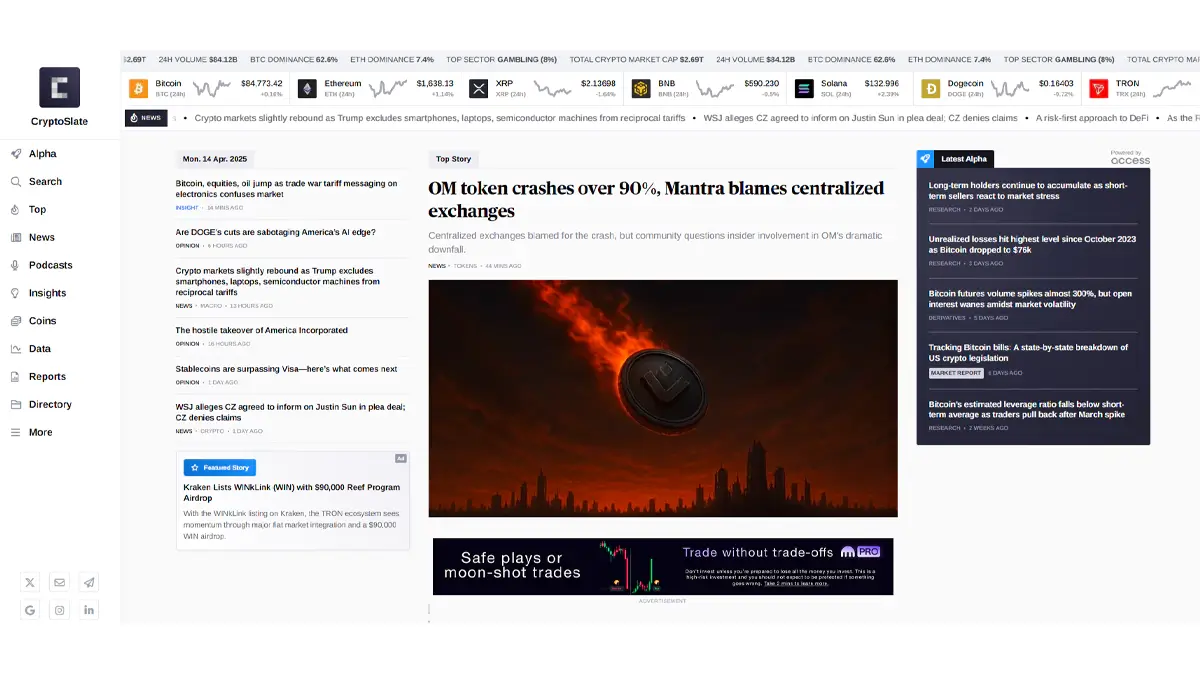This screenshot has width=1200, height=675.
Task: Click the TOKENS tag under top story
Action: [466, 266]
